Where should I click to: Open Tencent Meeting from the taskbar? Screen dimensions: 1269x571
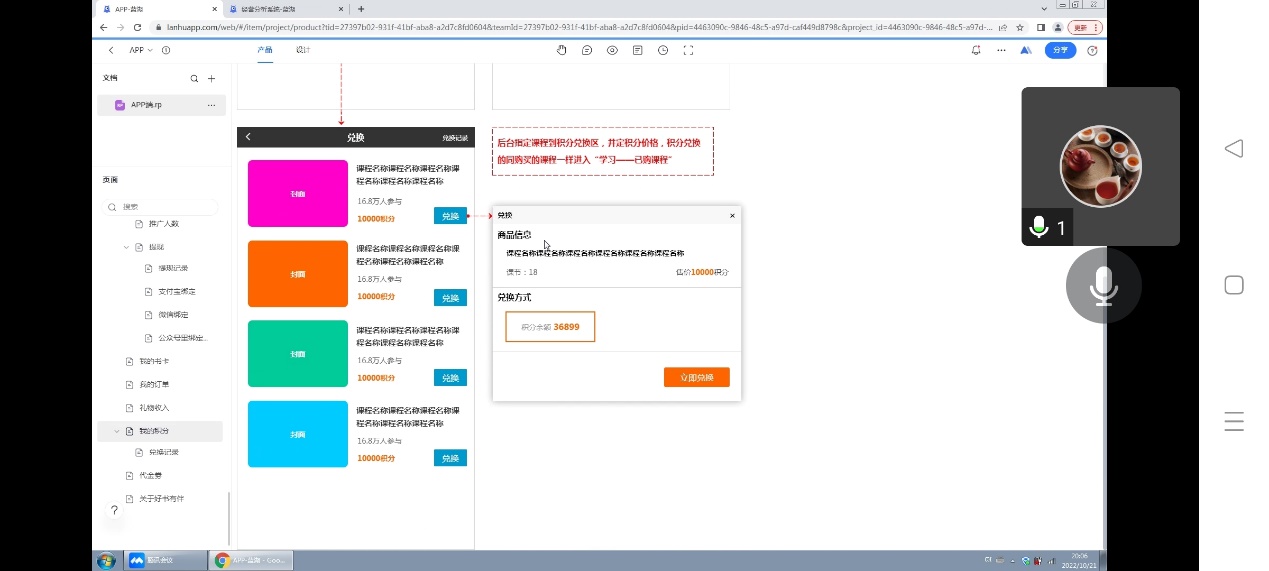pos(165,561)
